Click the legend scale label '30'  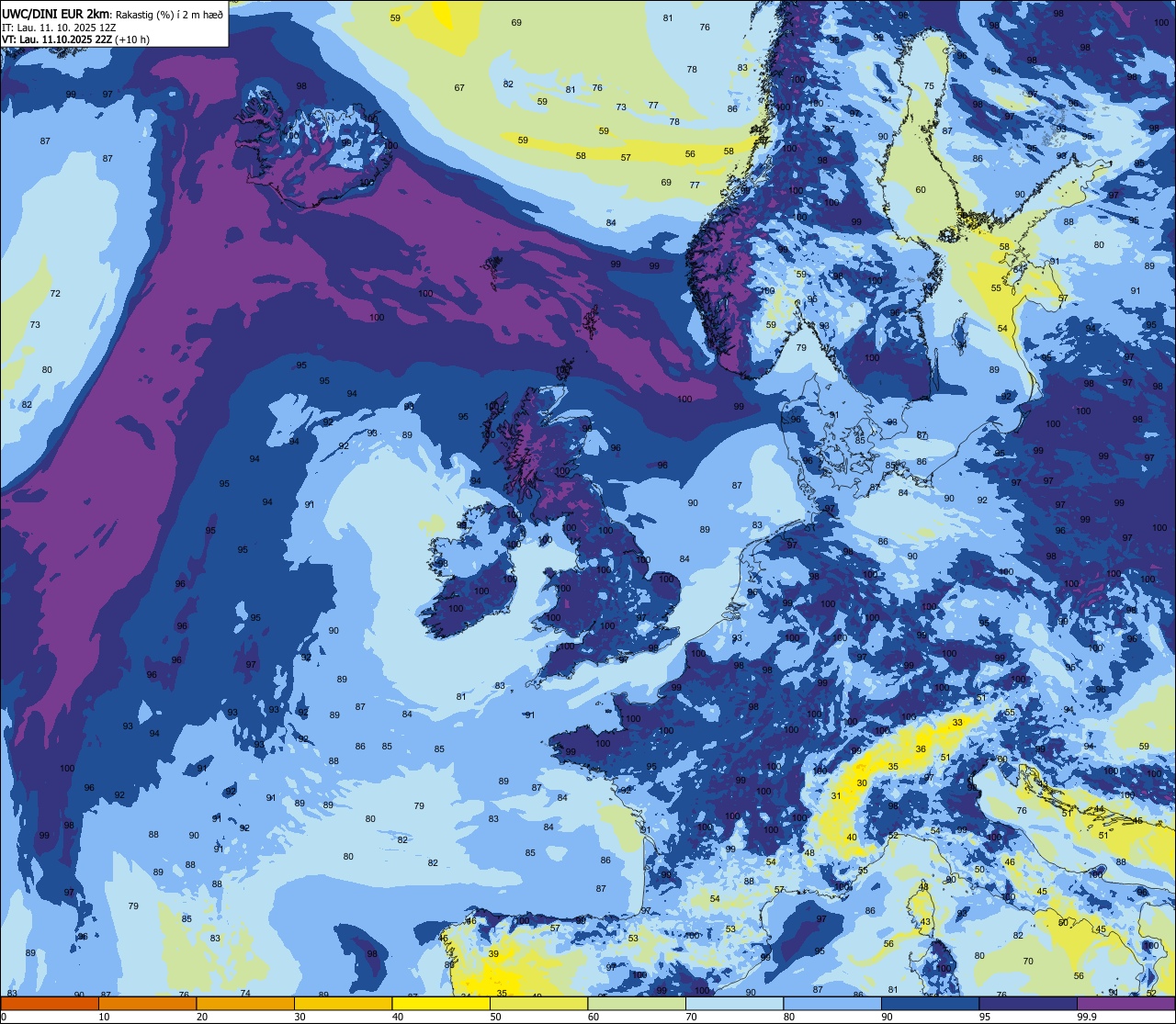pos(300,1017)
